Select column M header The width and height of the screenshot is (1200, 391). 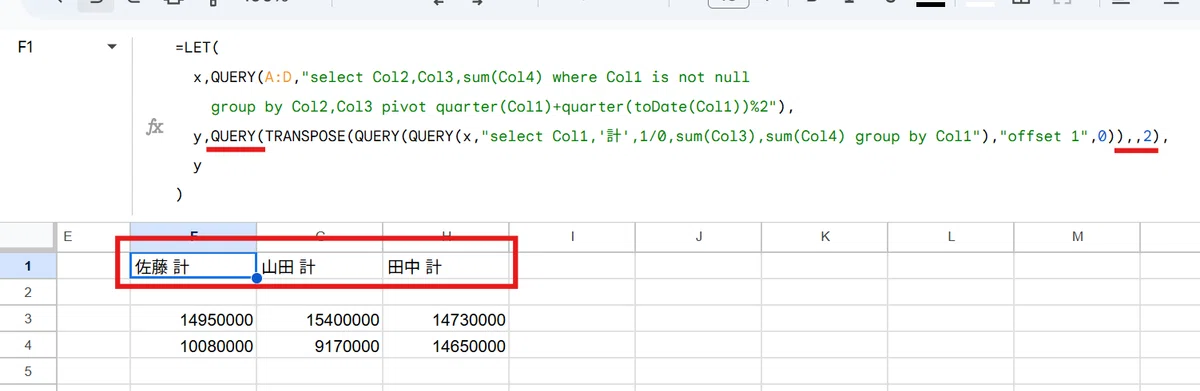point(1077,236)
